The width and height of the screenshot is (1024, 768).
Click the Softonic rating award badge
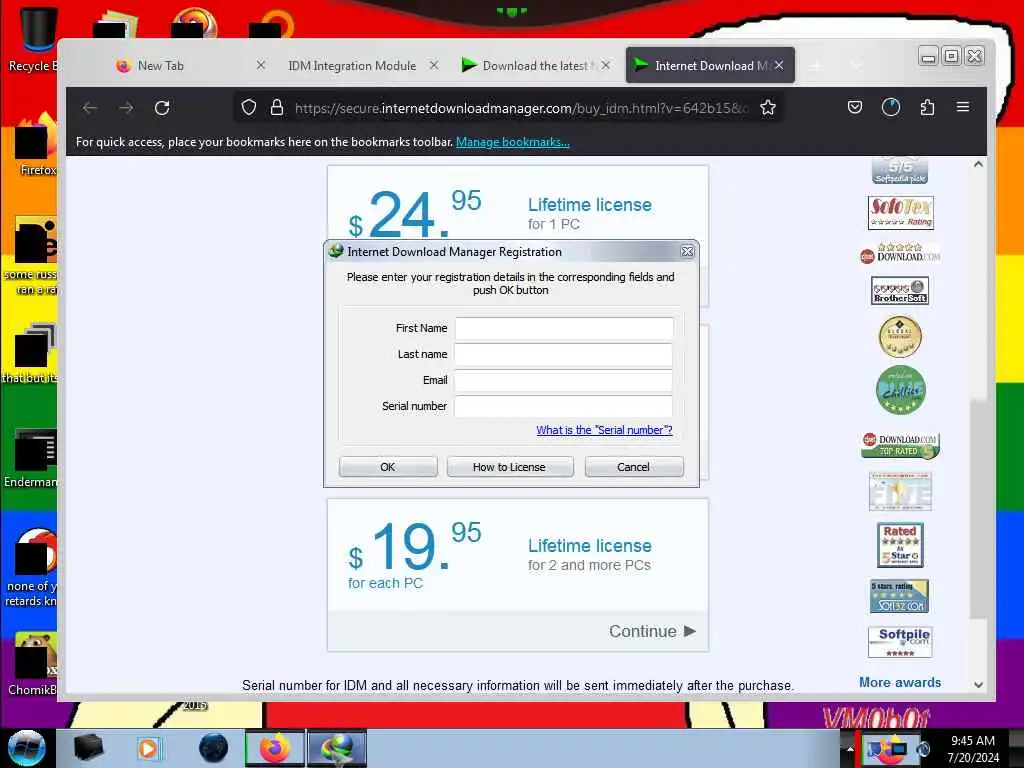pyautogui.click(x=901, y=213)
